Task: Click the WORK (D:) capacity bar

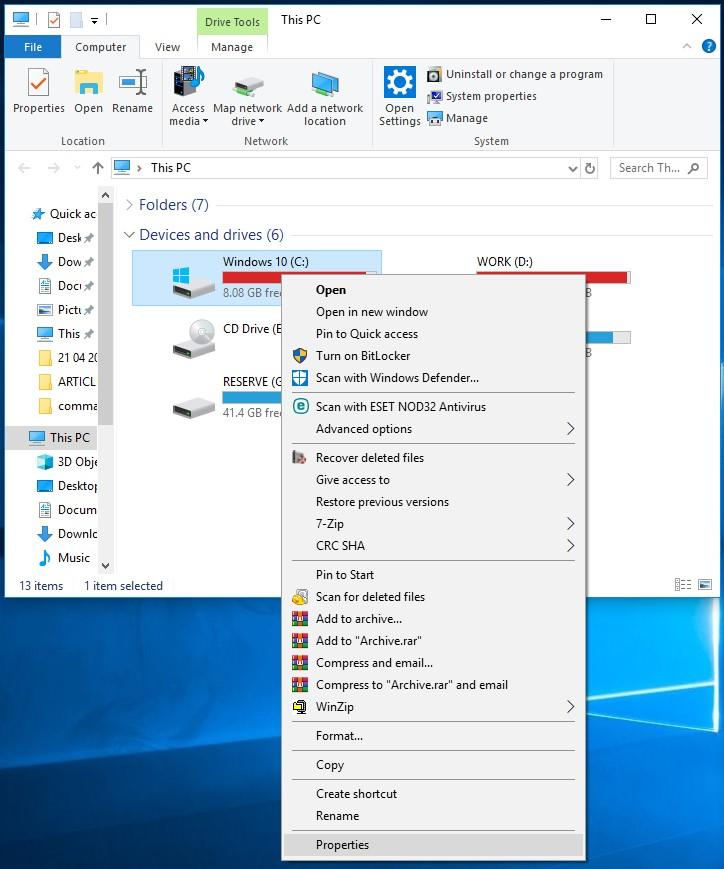Action: click(x=553, y=277)
